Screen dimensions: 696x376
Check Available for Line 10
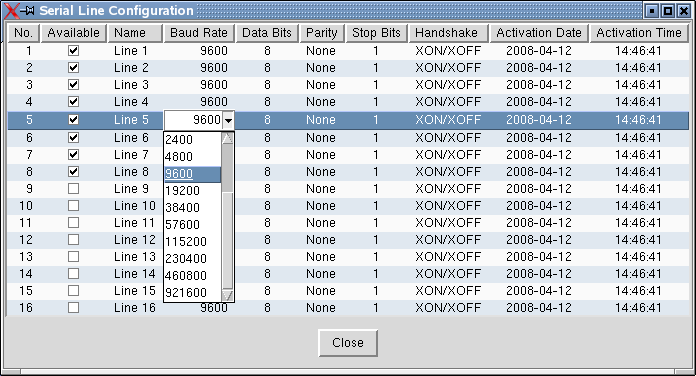(73, 206)
